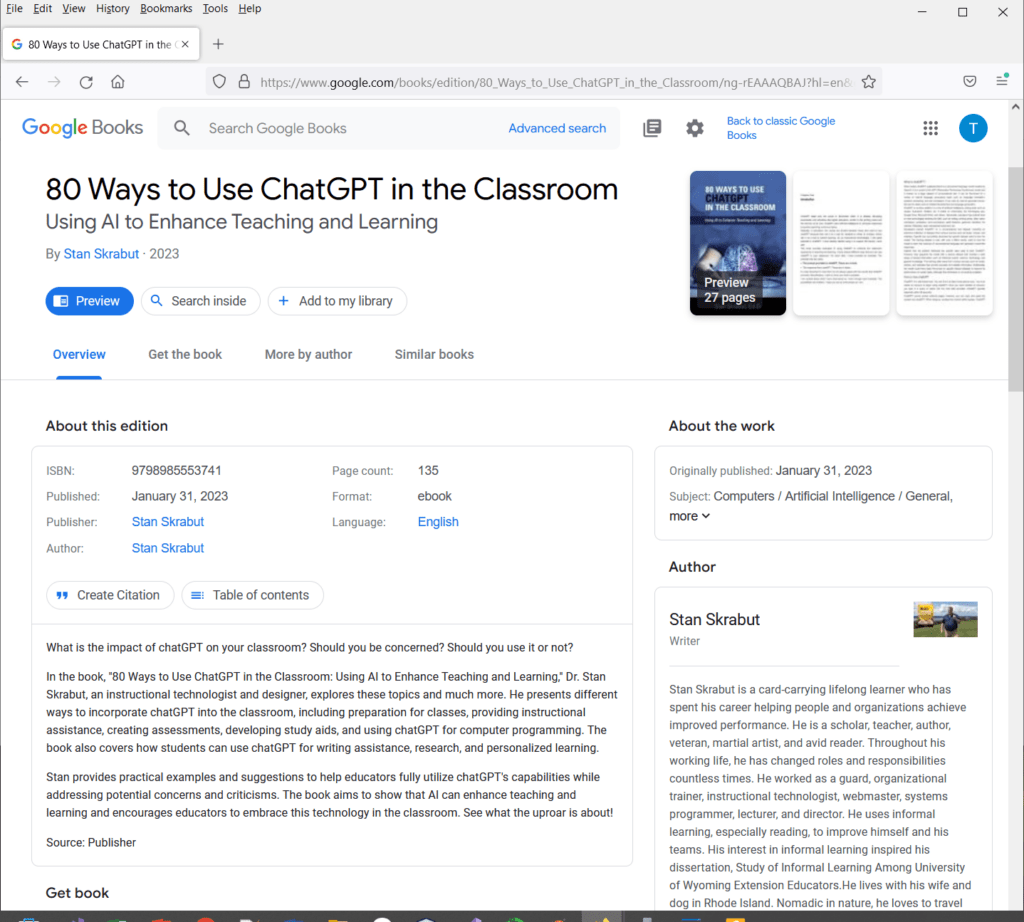This screenshot has width=1024, height=922.
Task: Expand the Subject 'more' dropdown
Action: [x=690, y=516]
